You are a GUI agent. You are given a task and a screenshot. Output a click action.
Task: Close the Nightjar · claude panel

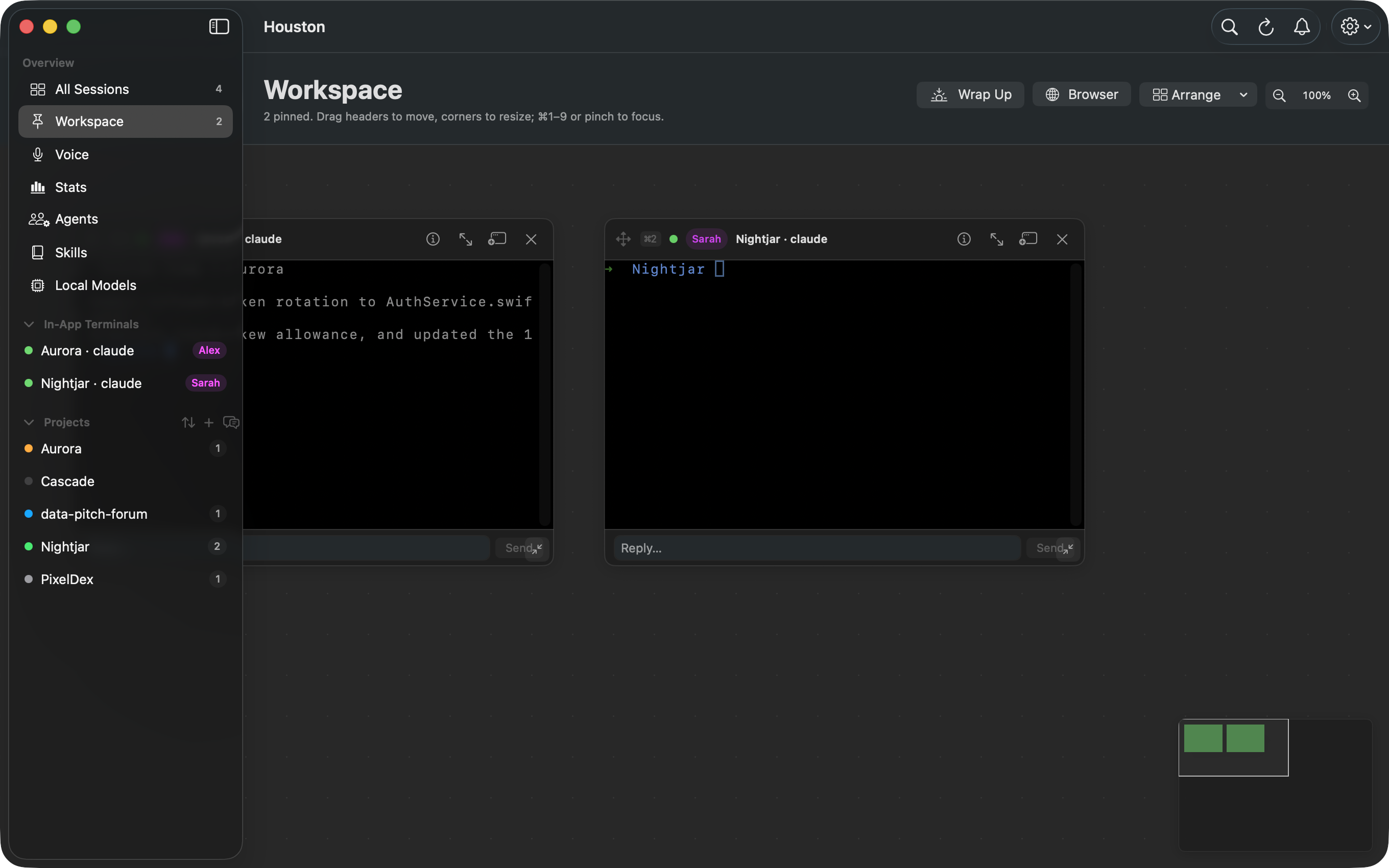click(x=1062, y=239)
